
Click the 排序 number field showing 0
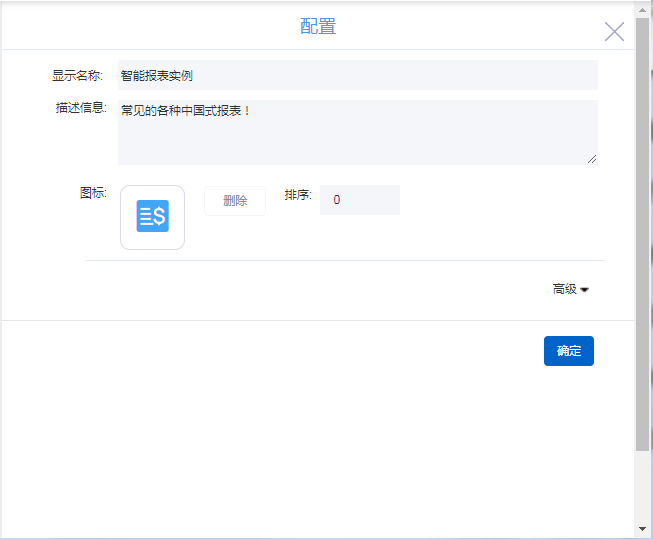(359, 200)
